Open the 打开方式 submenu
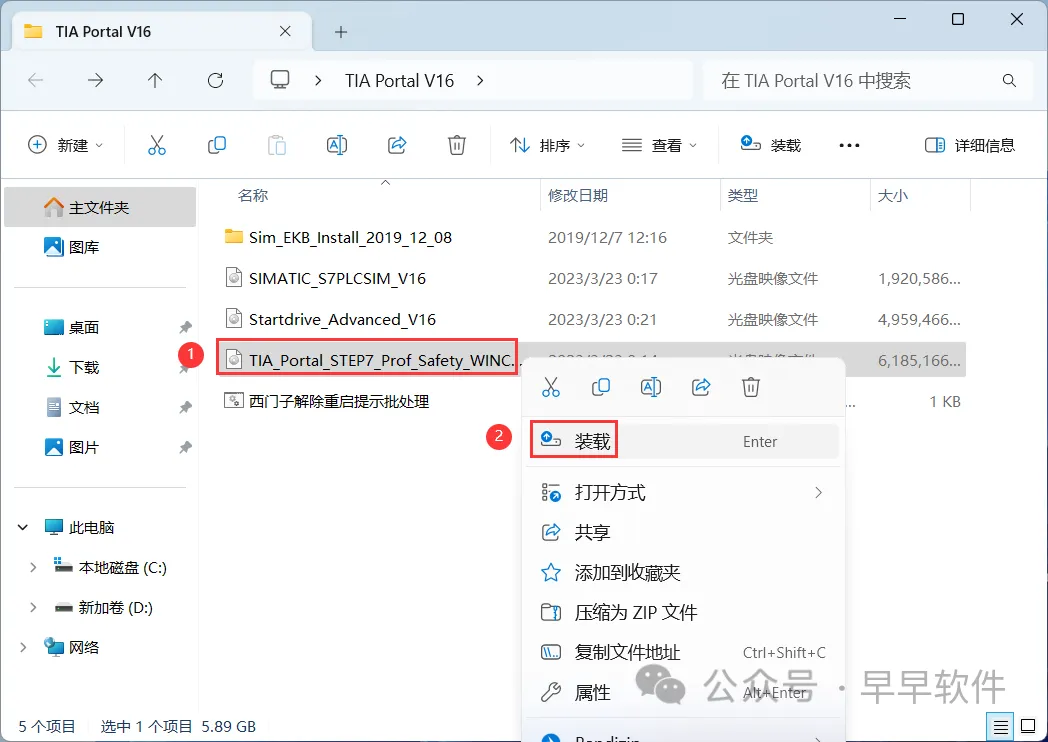 pyautogui.click(x=682, y=493)
